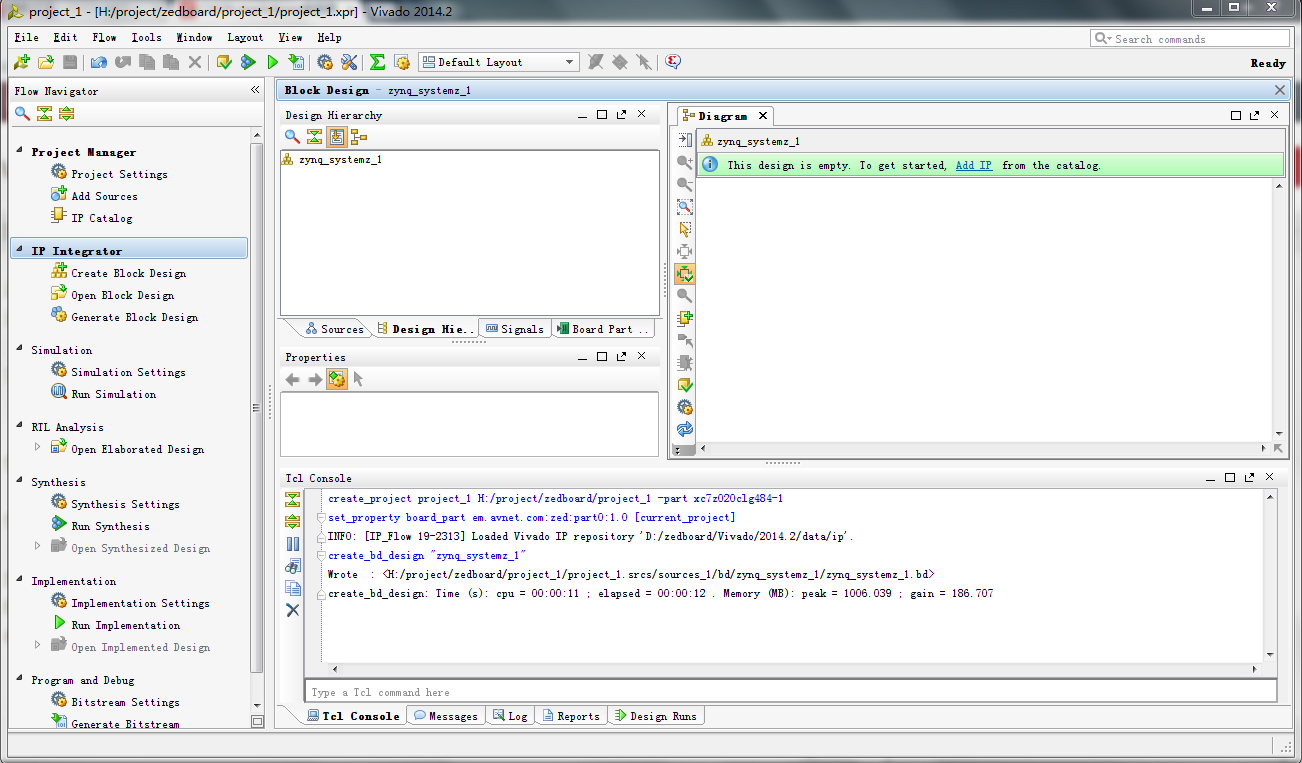
Task: Click the Regenerate Layout icon in Diagram toolbar
Action: pos(685,429)
